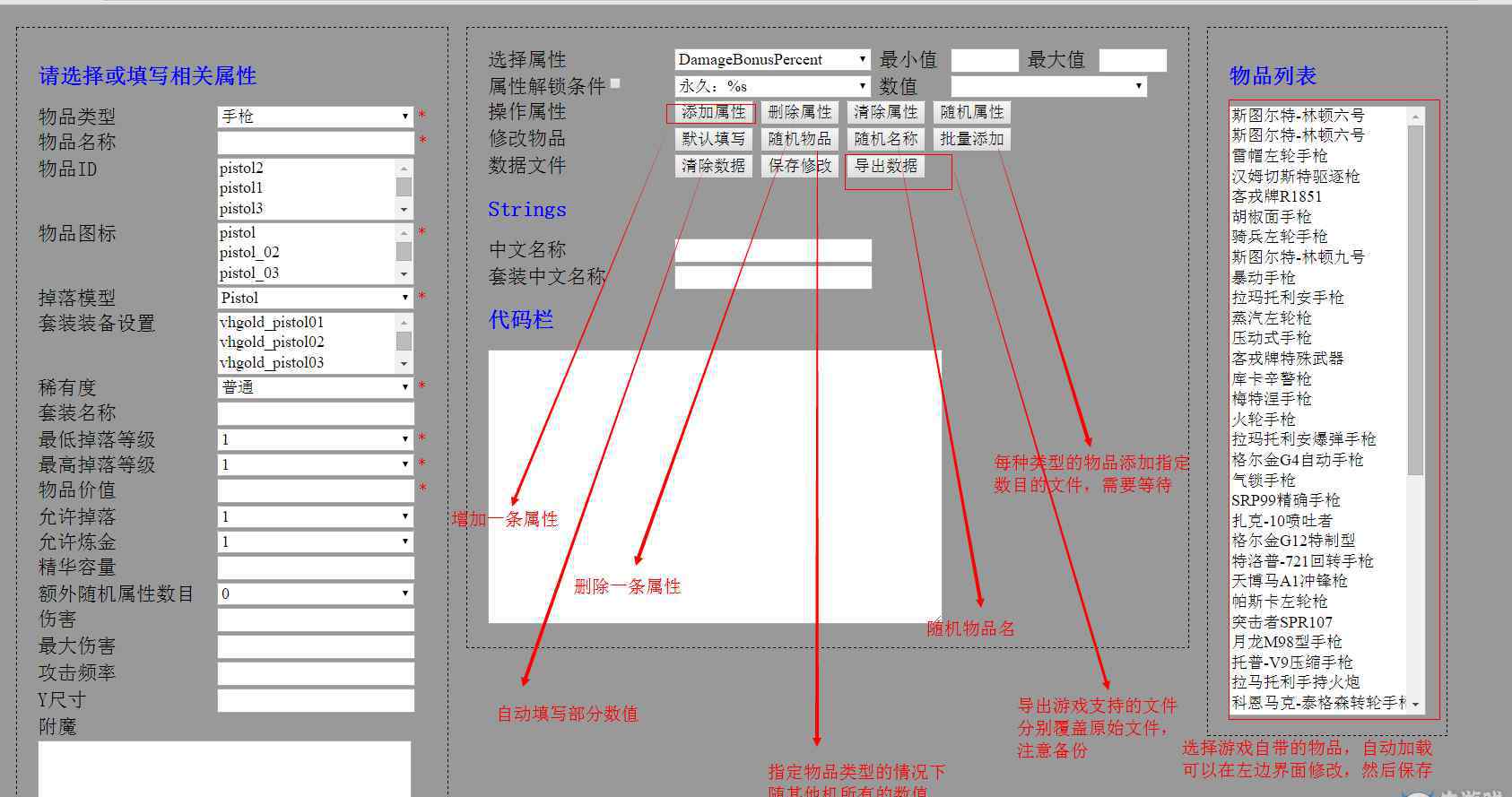1512x797 pixels.
Task: Select SRP99精确手枪 in the item list
Action: tap(1318, 500)
